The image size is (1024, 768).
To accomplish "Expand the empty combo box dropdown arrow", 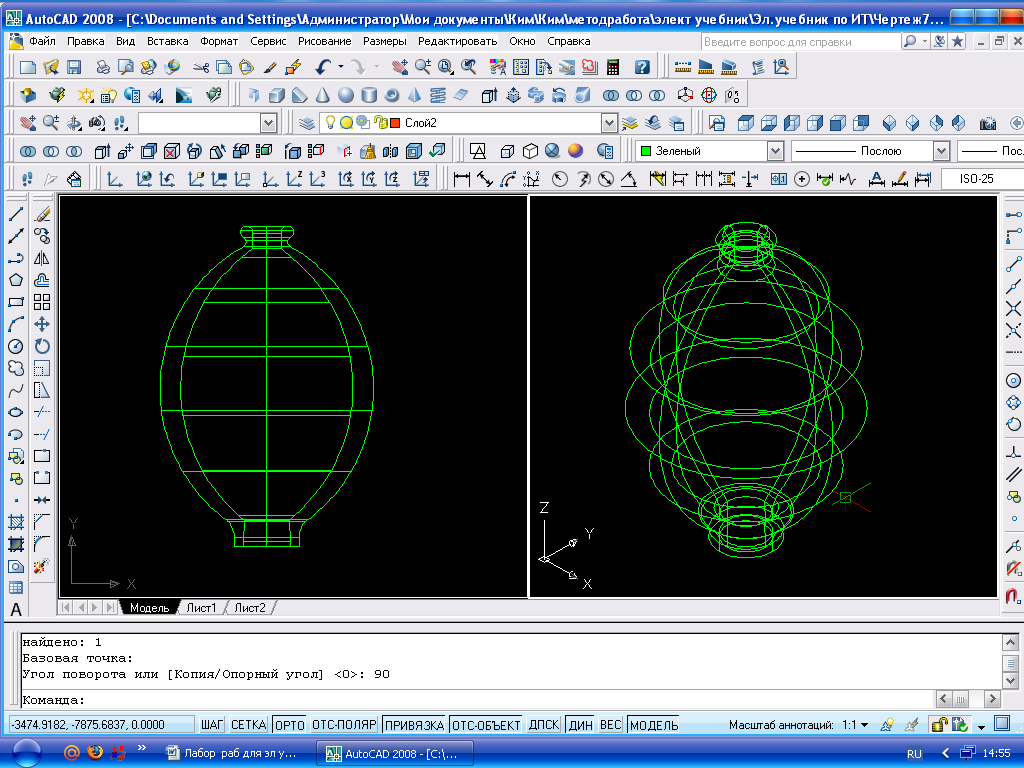I will point(268,123).
